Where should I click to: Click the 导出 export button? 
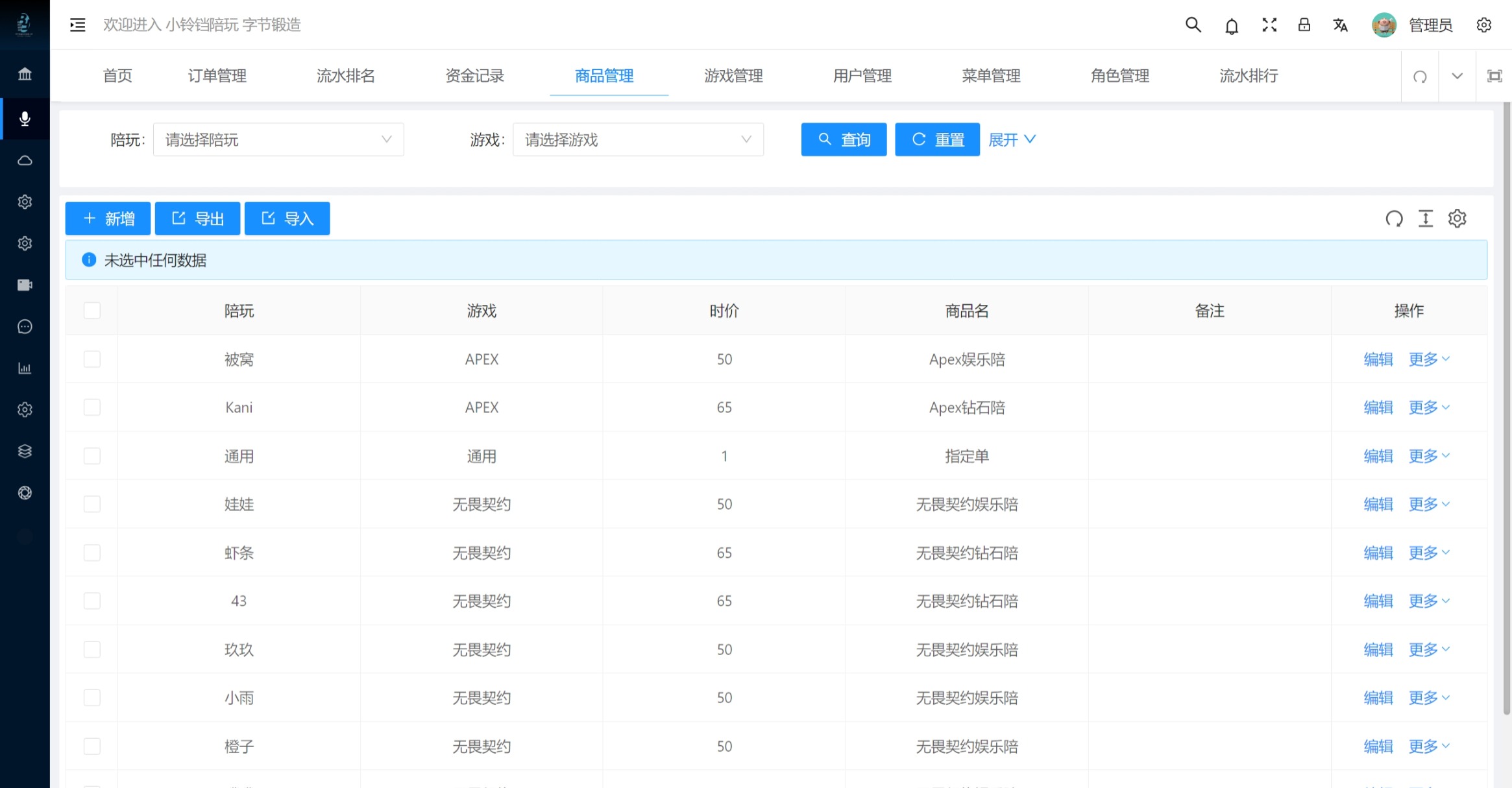point(197,219)
